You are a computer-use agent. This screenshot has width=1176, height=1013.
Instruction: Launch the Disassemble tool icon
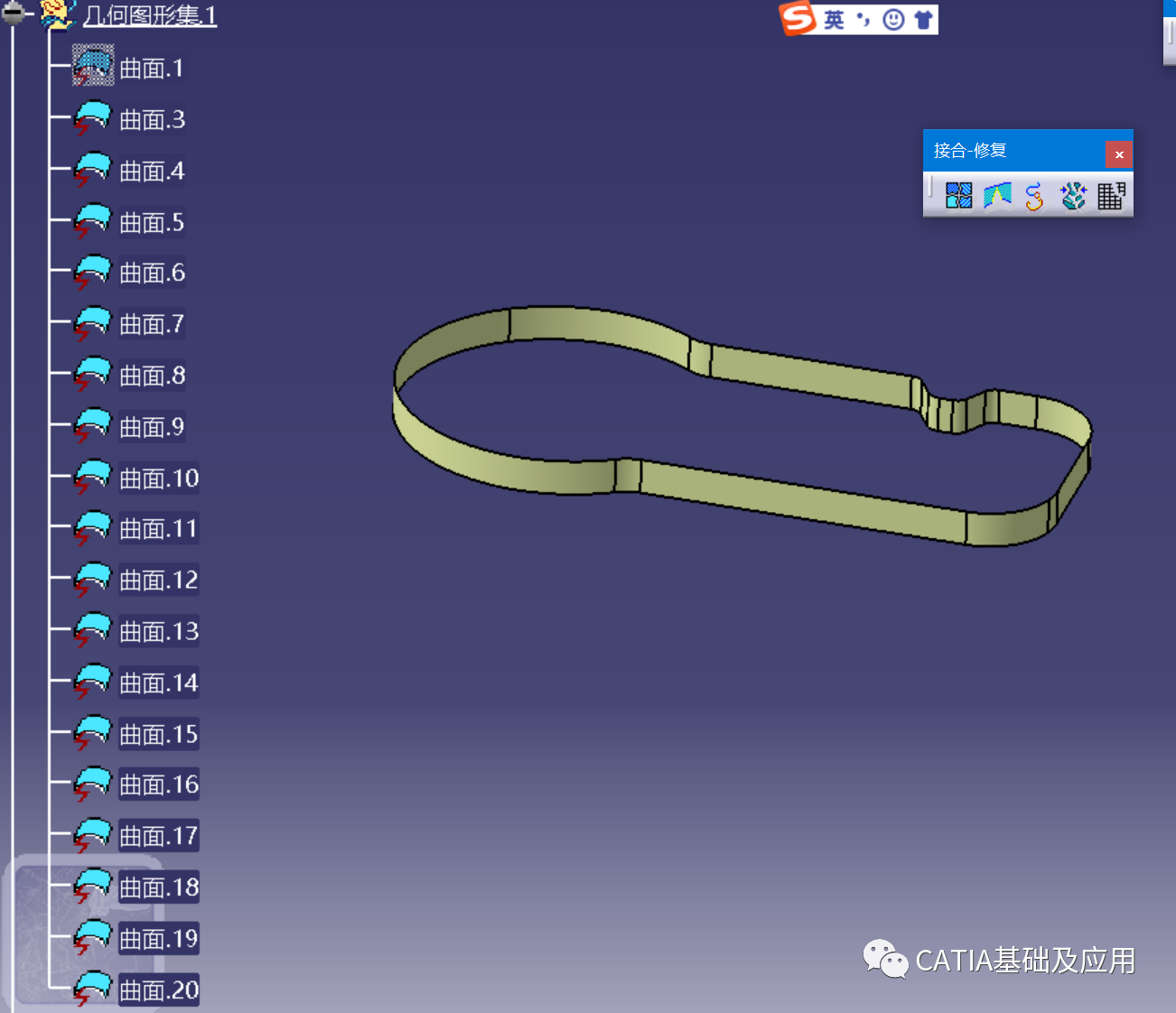click(1111, 195)
